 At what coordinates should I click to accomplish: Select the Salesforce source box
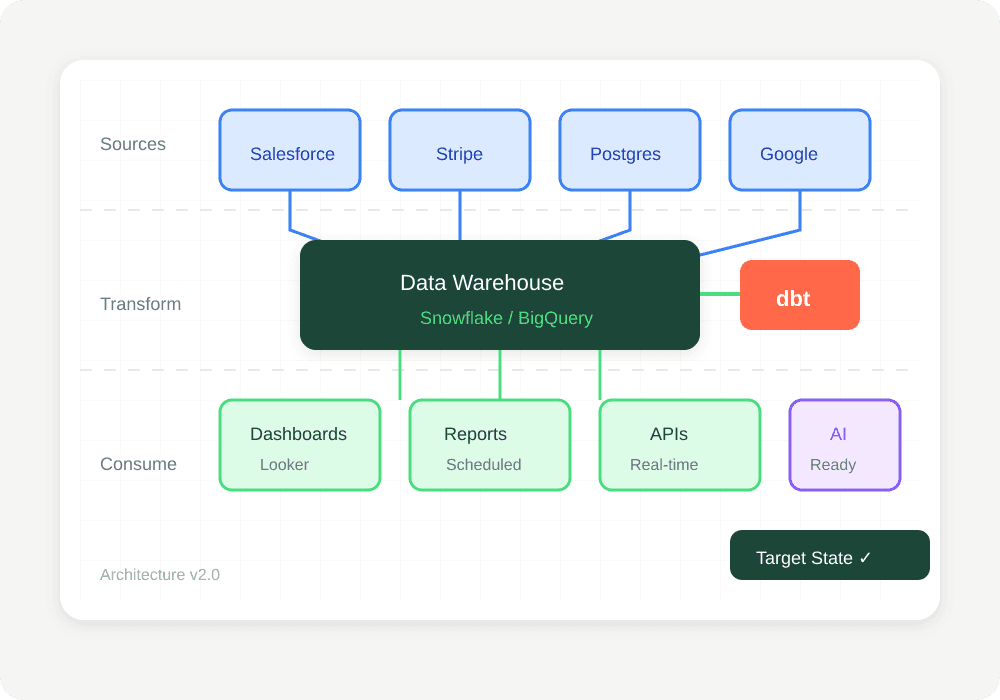point(290,150)
